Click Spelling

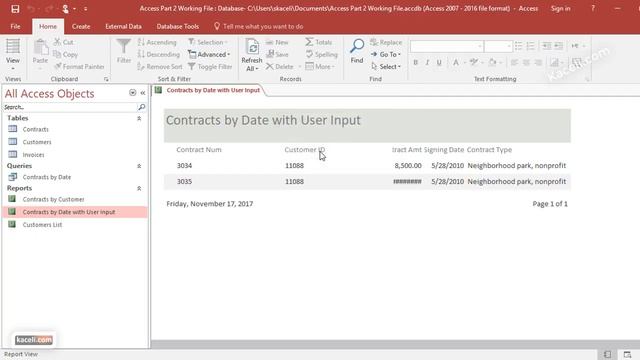click(322, 54)
